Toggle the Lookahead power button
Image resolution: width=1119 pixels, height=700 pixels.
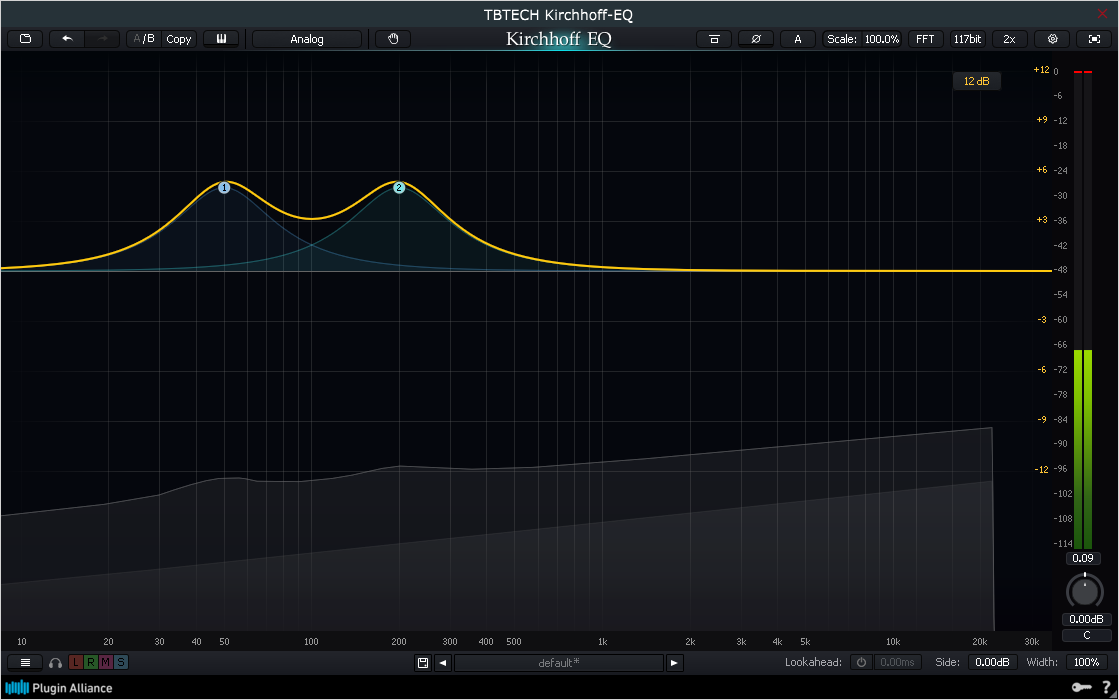(x=861, y=662)
